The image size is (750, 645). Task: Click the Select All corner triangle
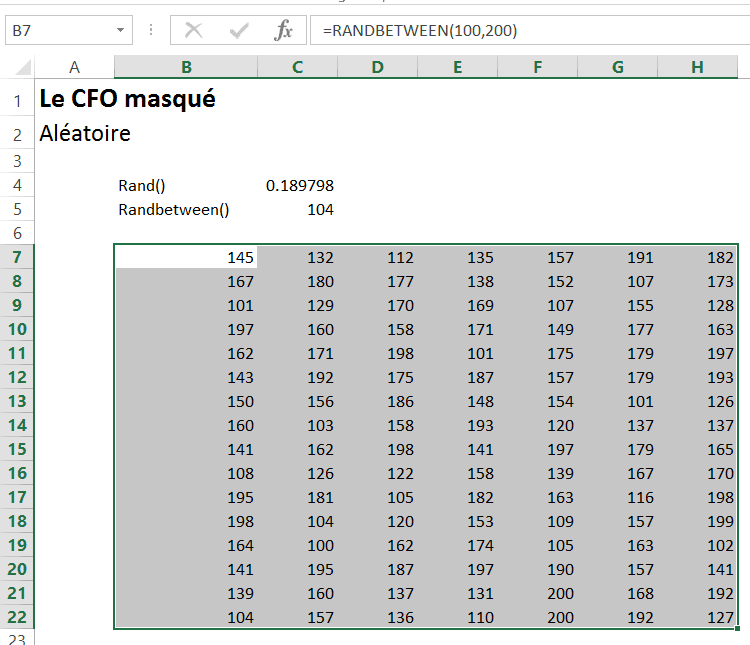coord(25,68)
